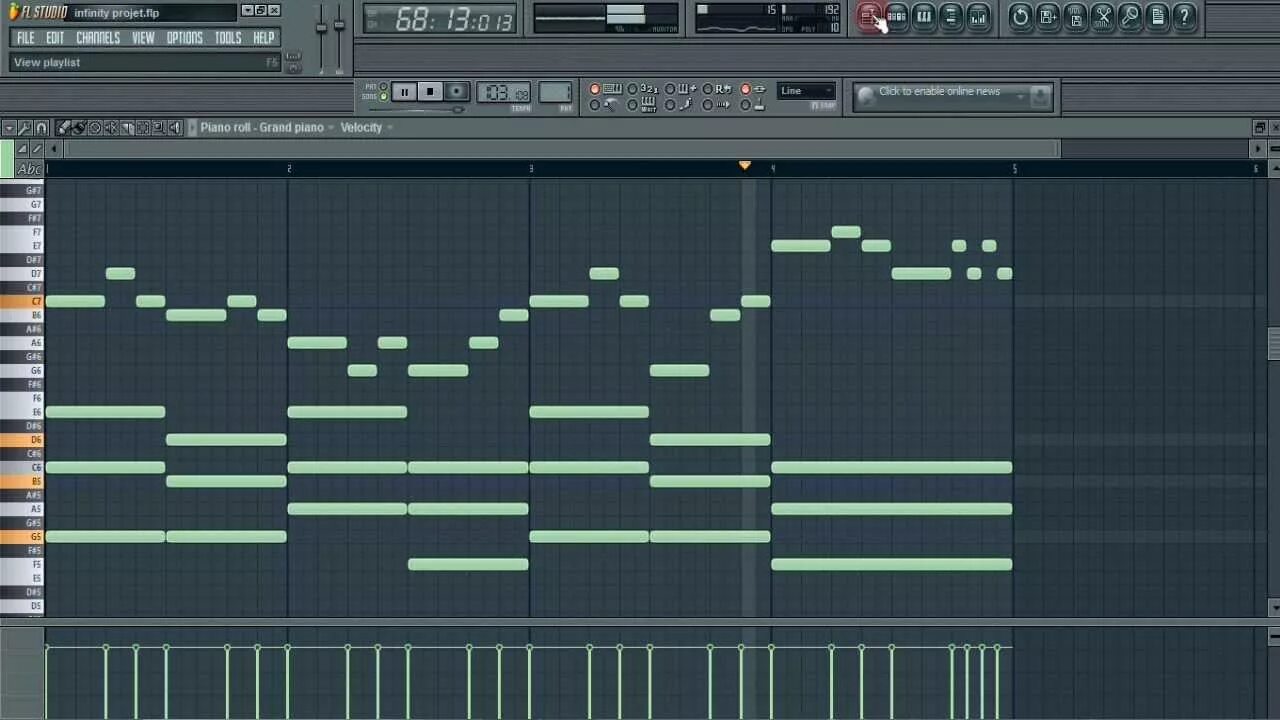Open the project info document icon
This screenshot has width=1280, height=720.
[x=1157, y=16]
